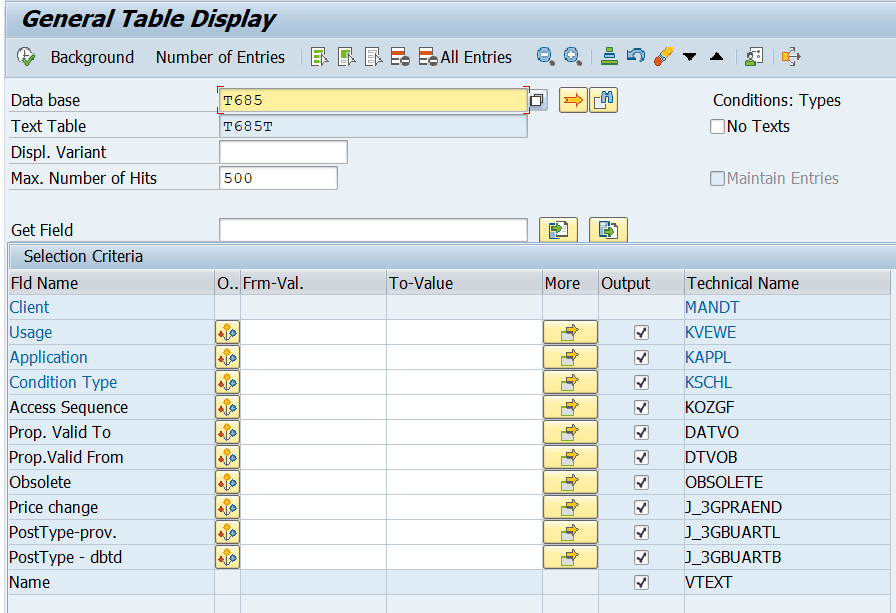Click the binoculars search button beside Data base
This screenshot has width=896, height=613.
(x=603, y=101)
